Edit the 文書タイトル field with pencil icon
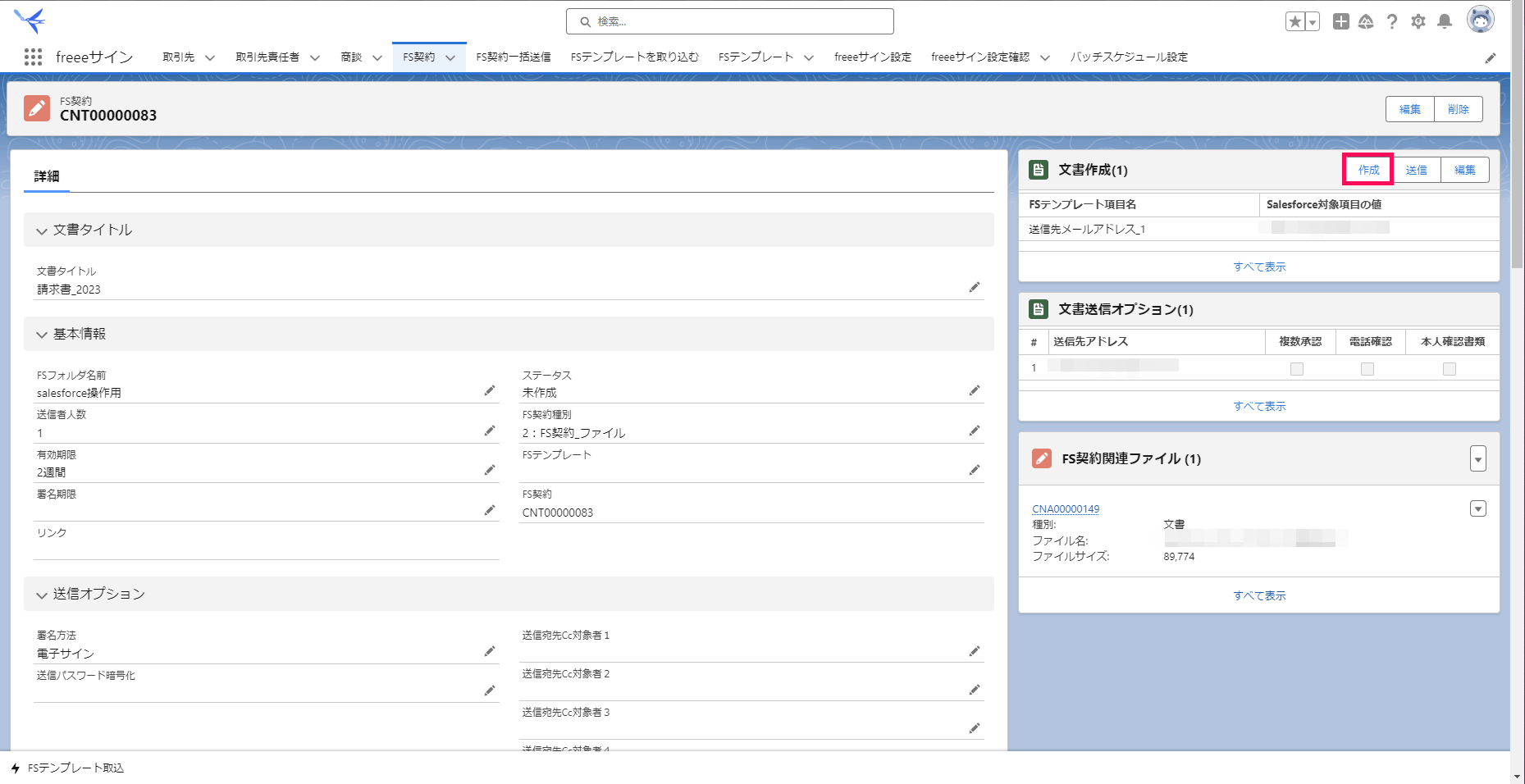This screenshot has height=784, width=1525. click(975, 287)
